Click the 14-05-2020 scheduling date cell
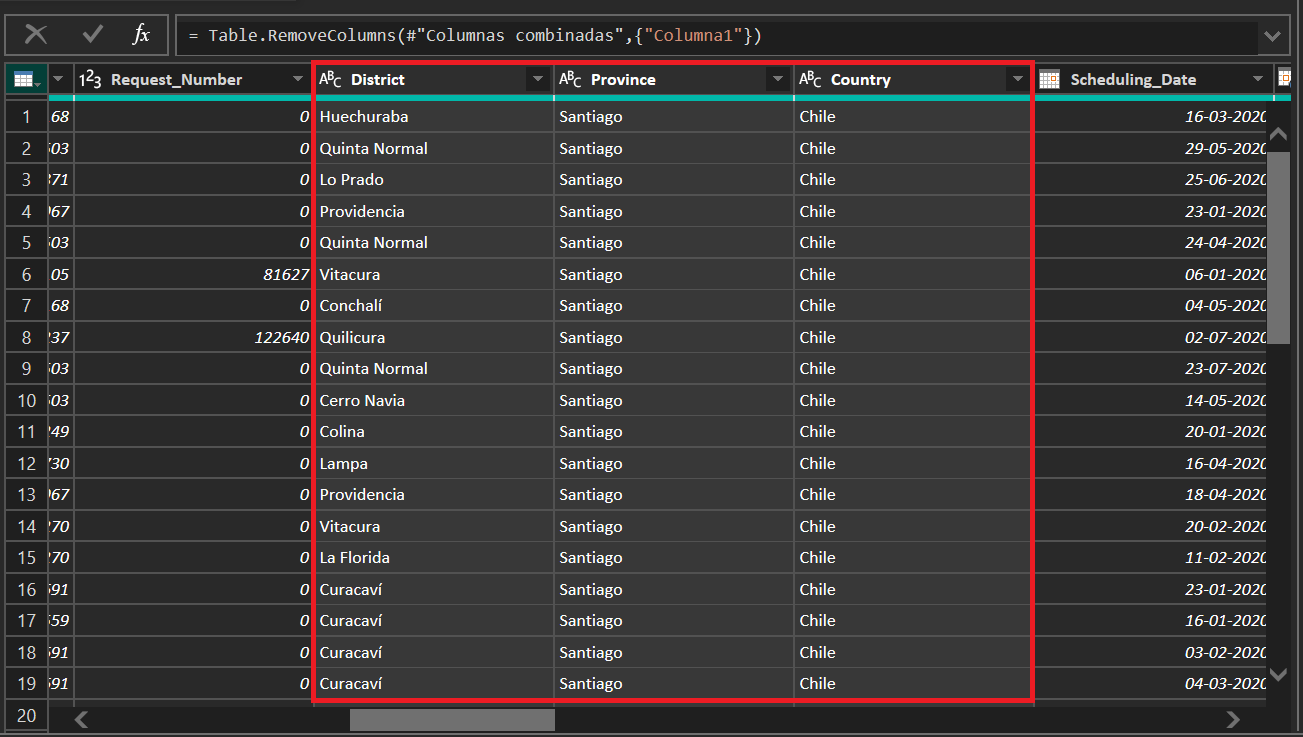1303x737 pixels. pyautogui.click(x=1150, y=400)
